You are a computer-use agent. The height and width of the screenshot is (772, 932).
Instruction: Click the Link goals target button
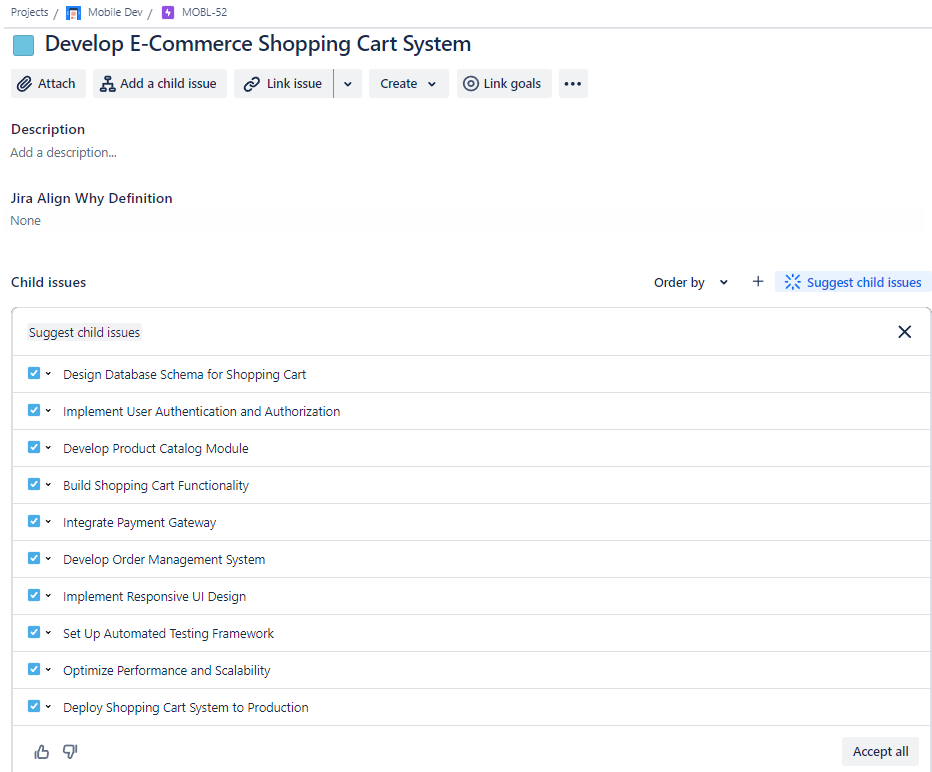503,84
